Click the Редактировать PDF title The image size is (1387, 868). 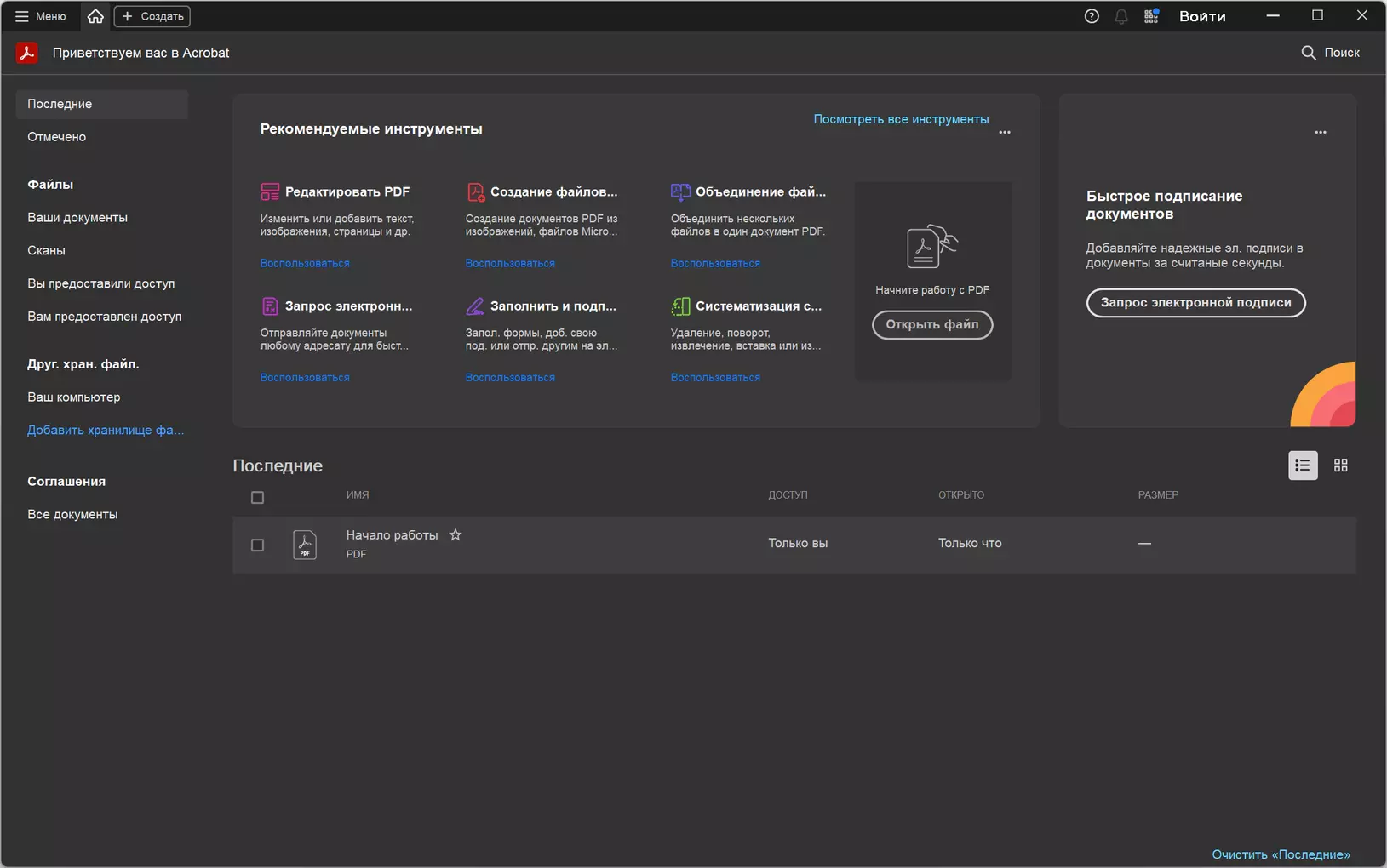347,192
